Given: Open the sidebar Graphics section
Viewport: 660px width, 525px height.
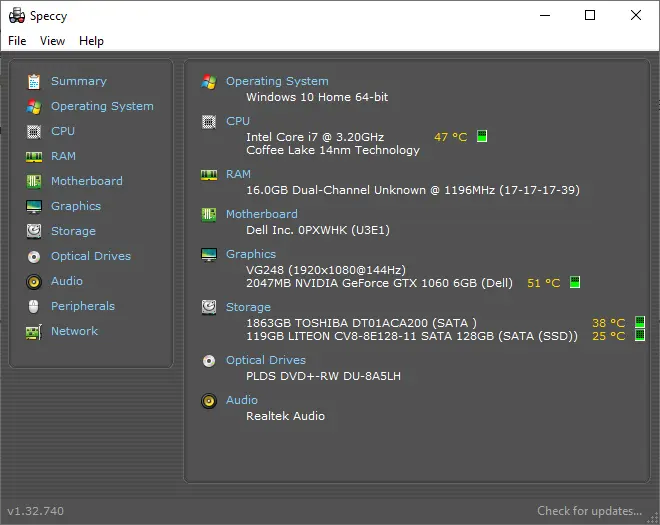Looking at the screenshot, I should pyautogui.click(x=76, y=206).
